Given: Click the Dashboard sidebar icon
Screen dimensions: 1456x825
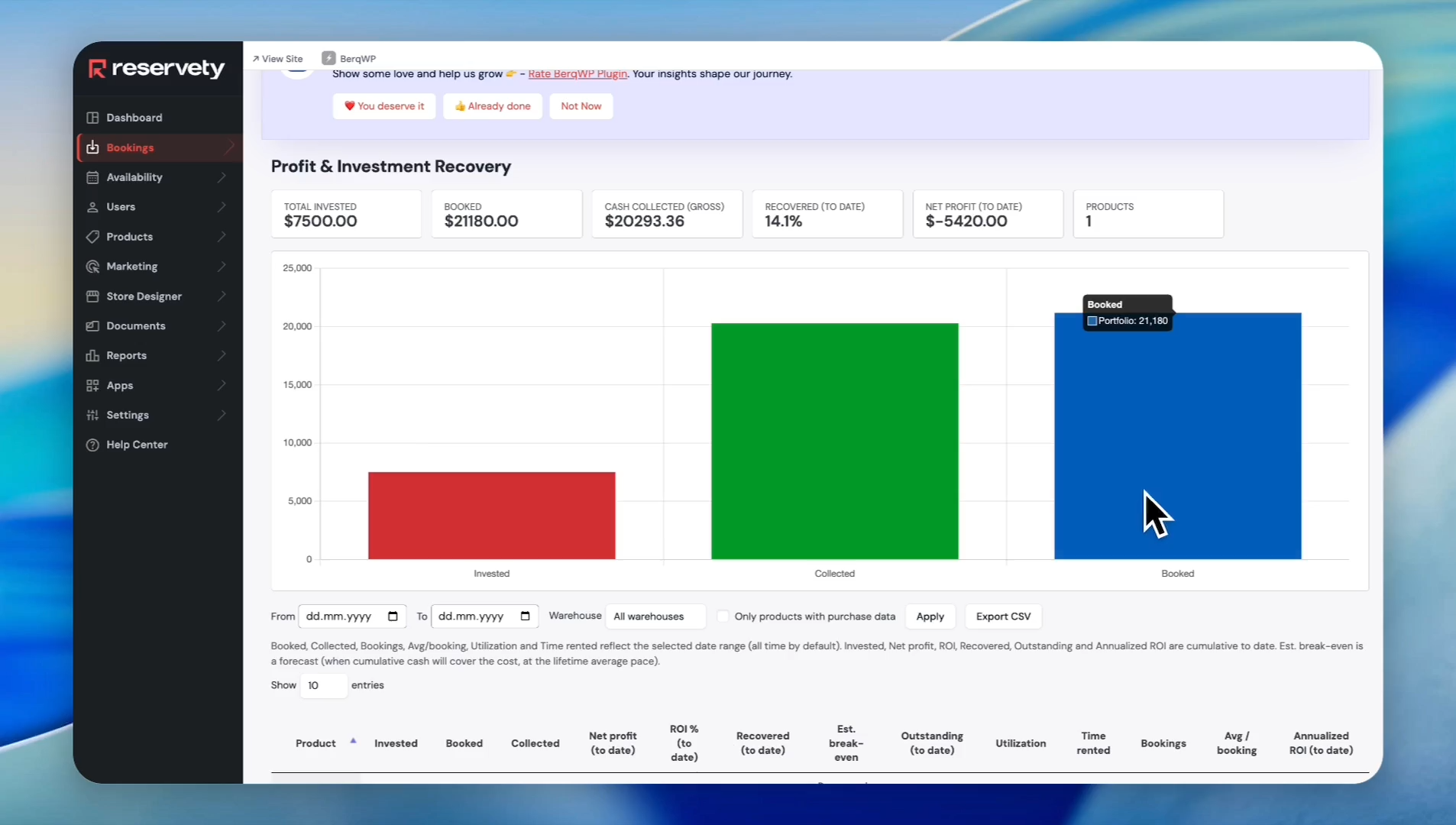Looking at the screenshot, I should [x=92, y=118].
